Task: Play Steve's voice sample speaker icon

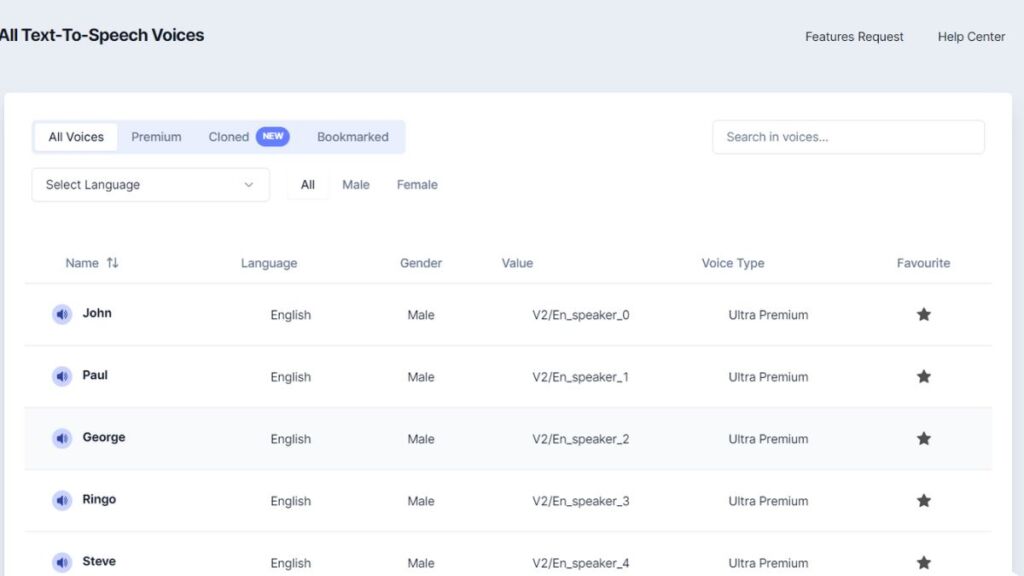Action: click(62, 563)
